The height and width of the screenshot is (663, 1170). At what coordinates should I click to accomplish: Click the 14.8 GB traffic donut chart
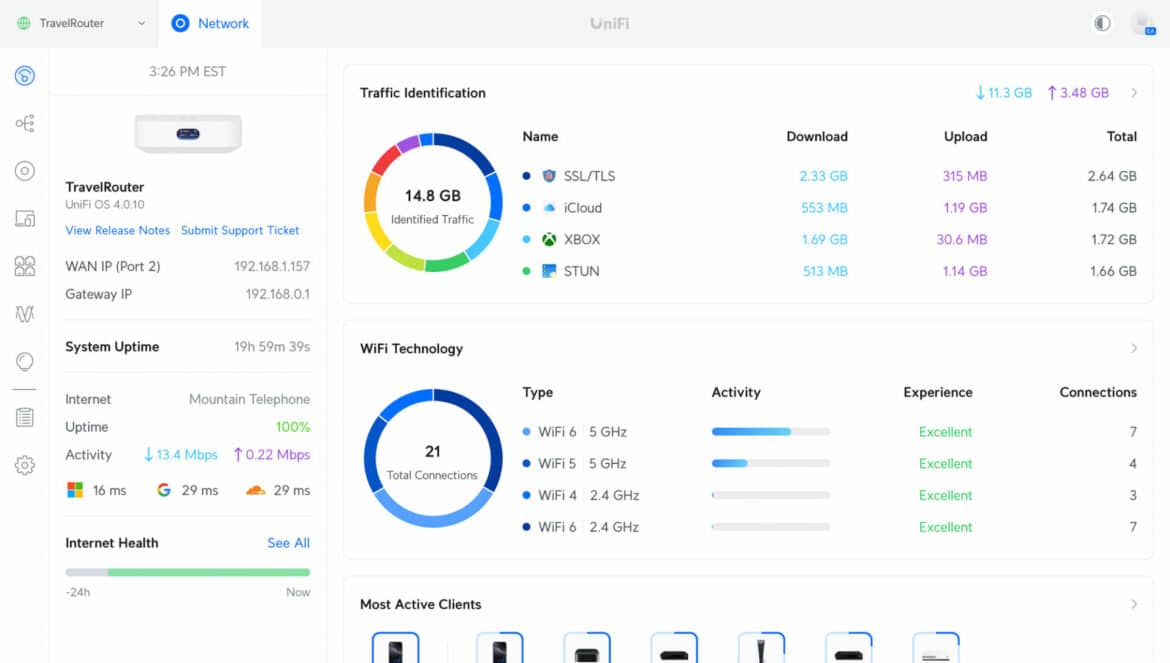[433, 202]
